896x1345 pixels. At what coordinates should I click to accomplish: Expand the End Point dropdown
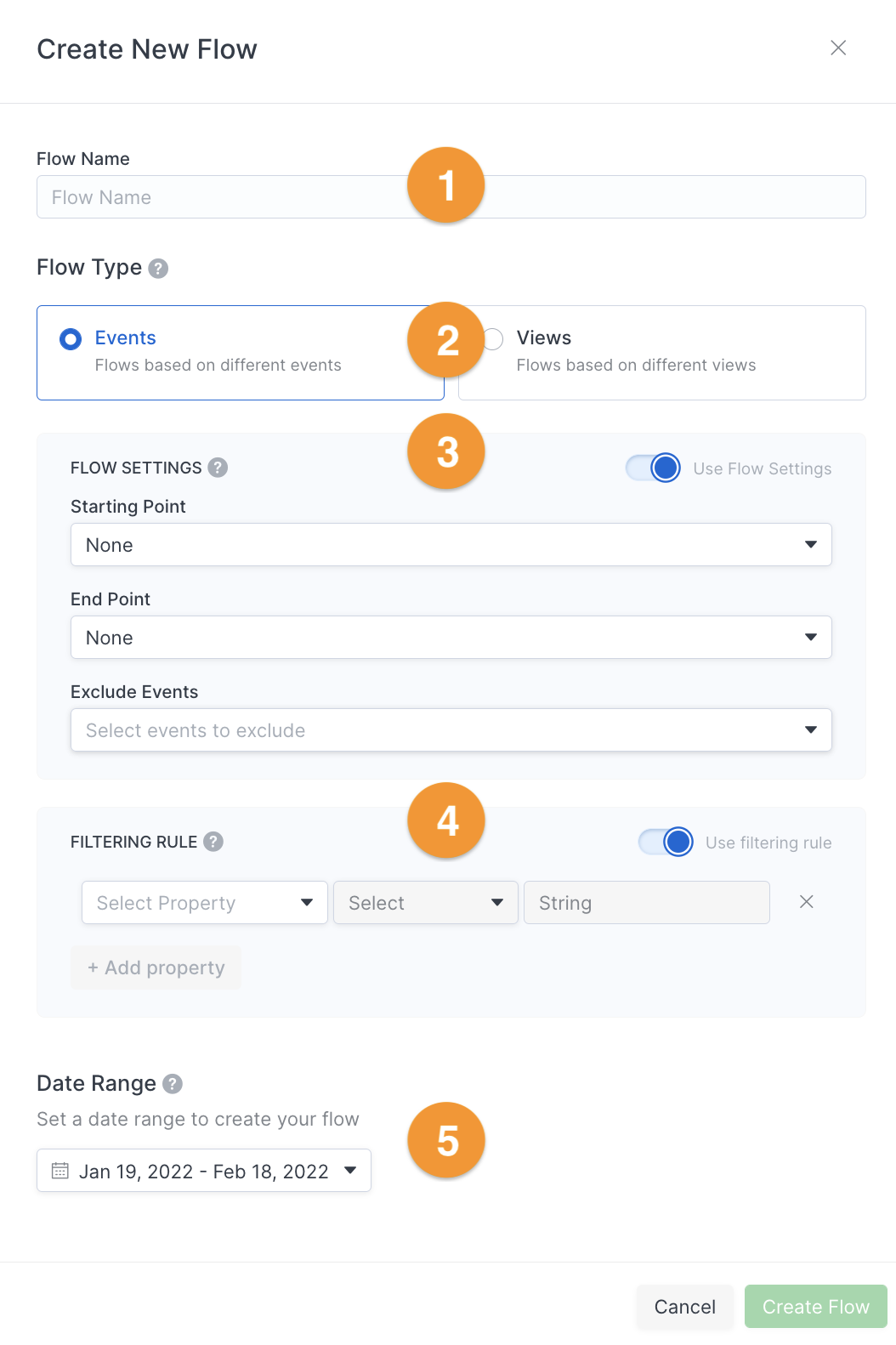451,638
